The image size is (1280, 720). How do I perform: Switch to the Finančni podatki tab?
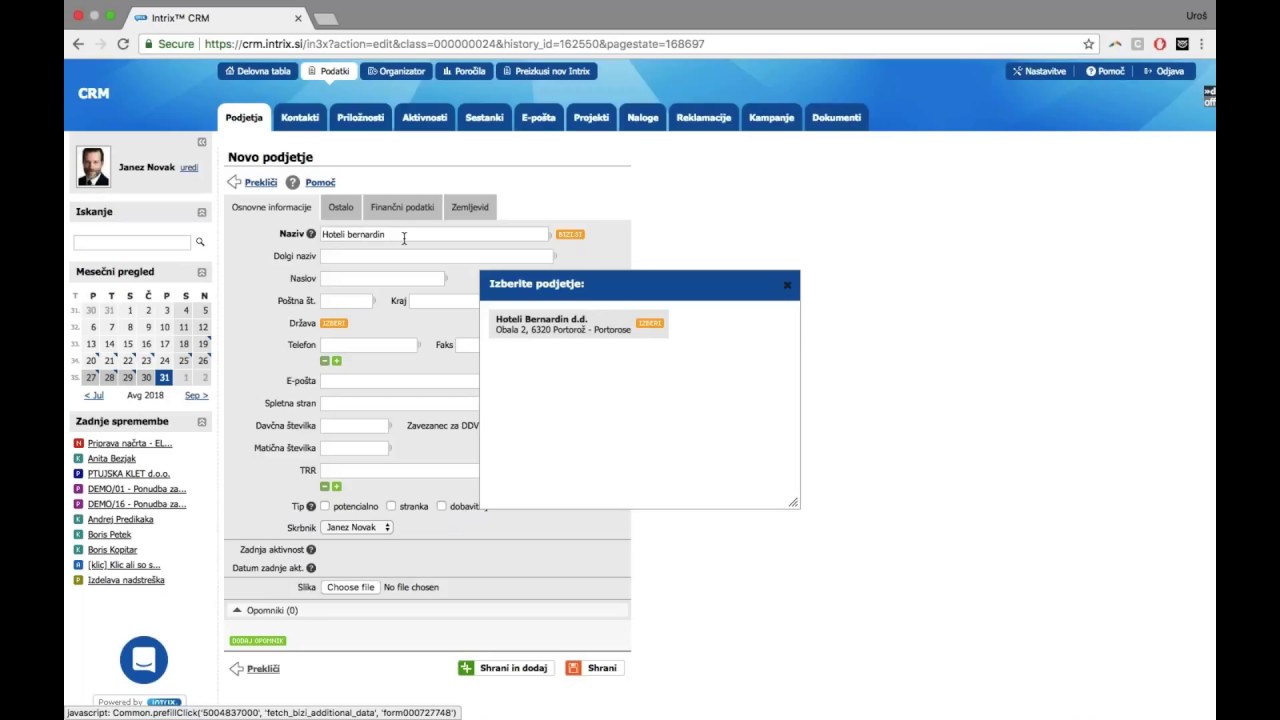coord(402,207)
